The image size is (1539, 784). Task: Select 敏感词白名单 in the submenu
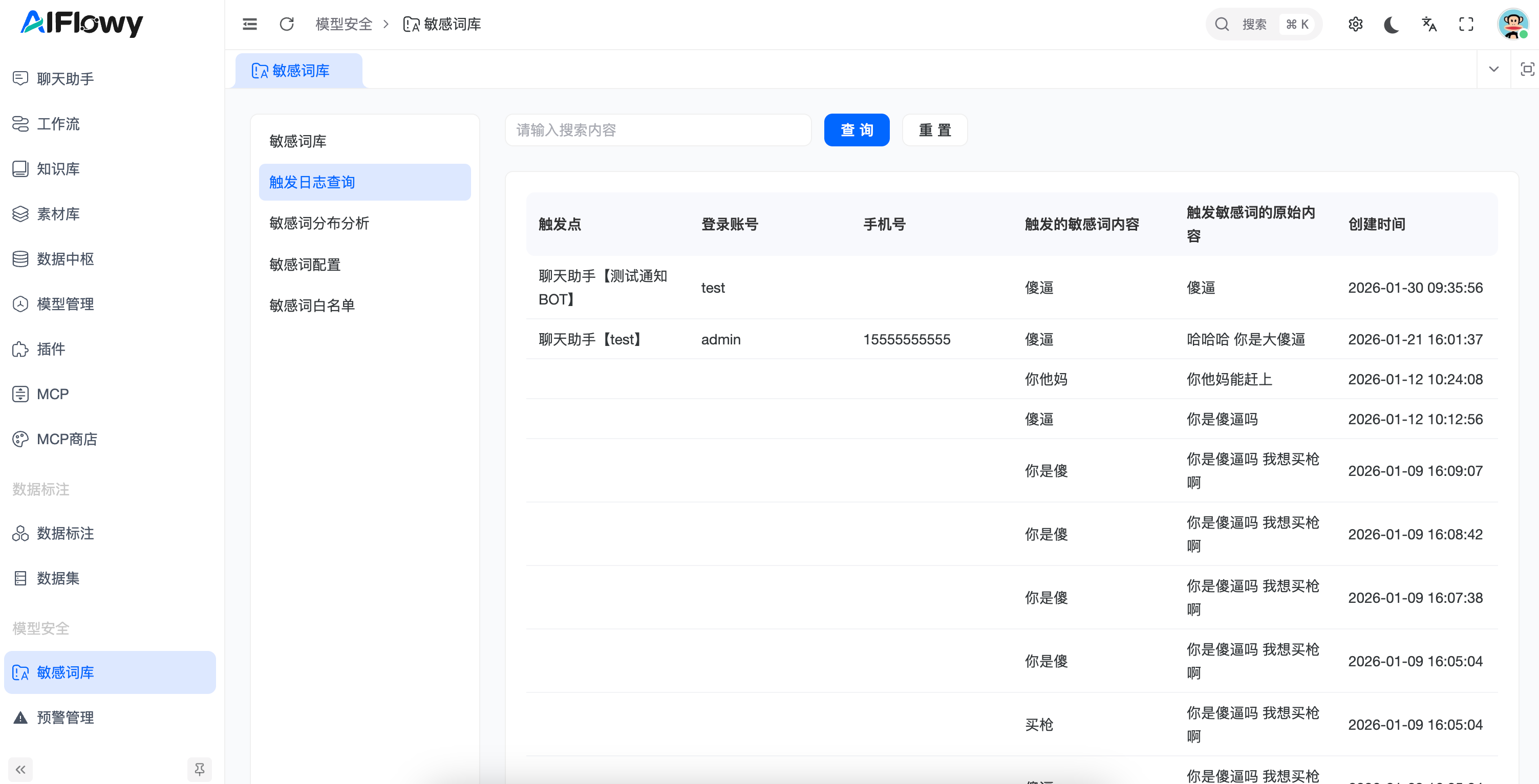pos(312,305)
